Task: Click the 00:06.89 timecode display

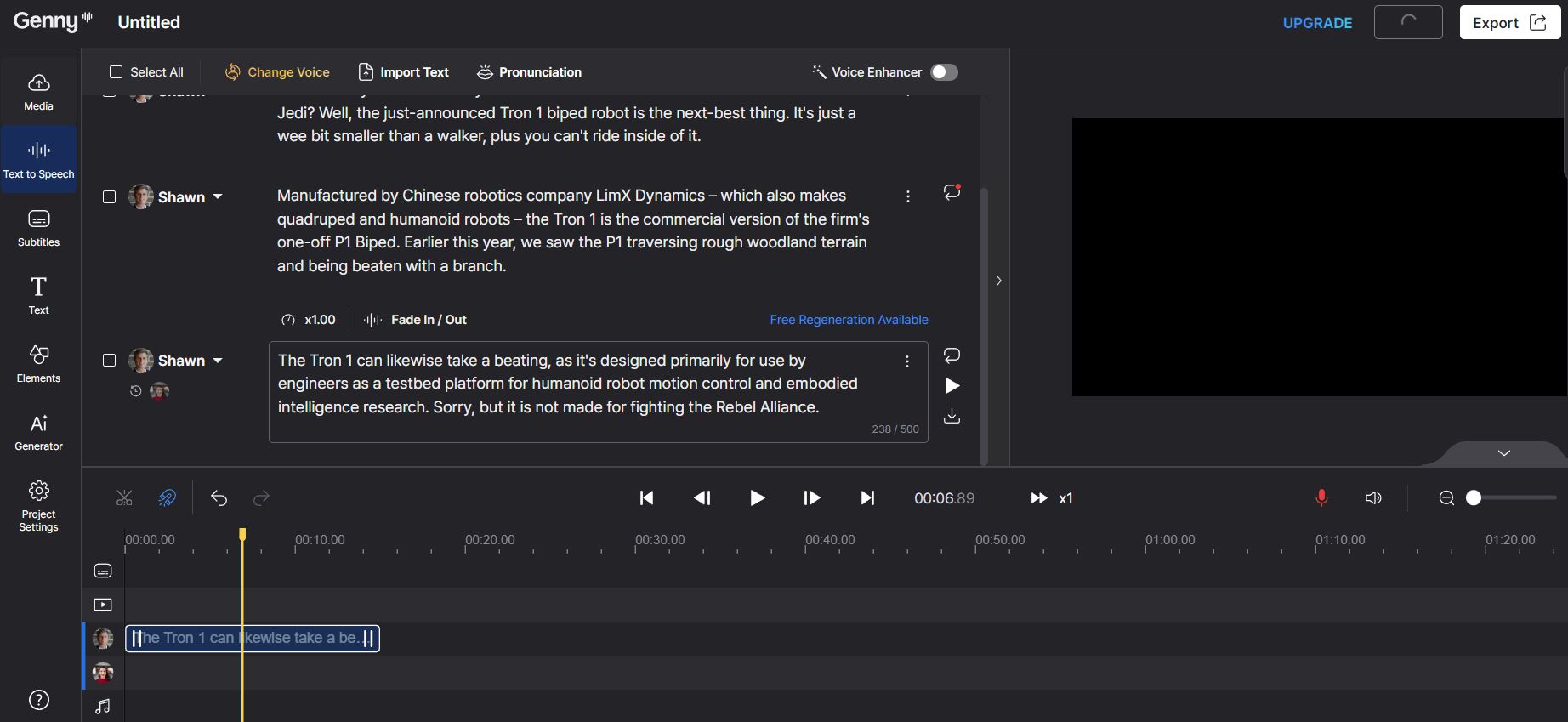Action: pos(945,498)
